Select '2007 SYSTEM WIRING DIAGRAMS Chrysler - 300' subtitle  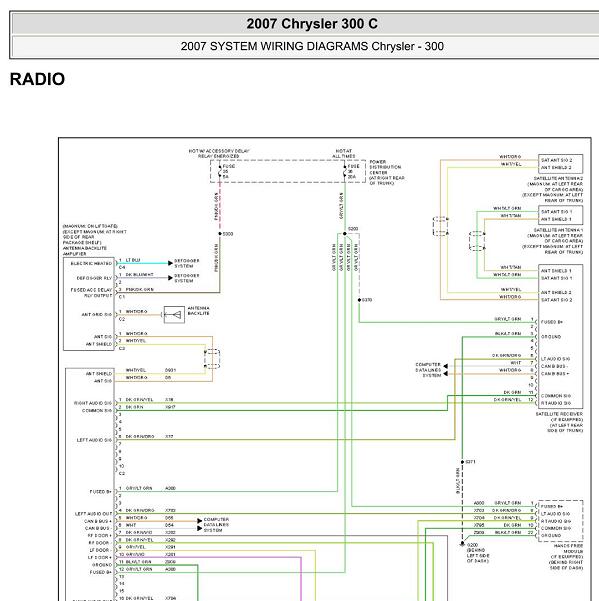pyautogui.click(x=312, y=46)
